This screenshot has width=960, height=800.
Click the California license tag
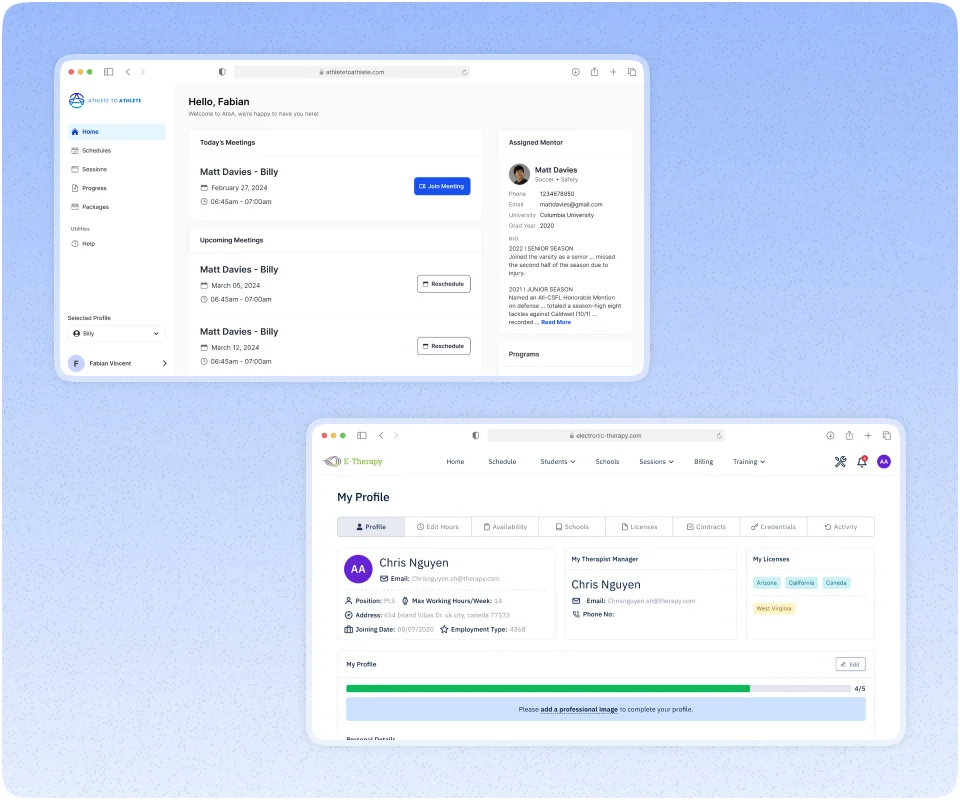click(801, 583)
